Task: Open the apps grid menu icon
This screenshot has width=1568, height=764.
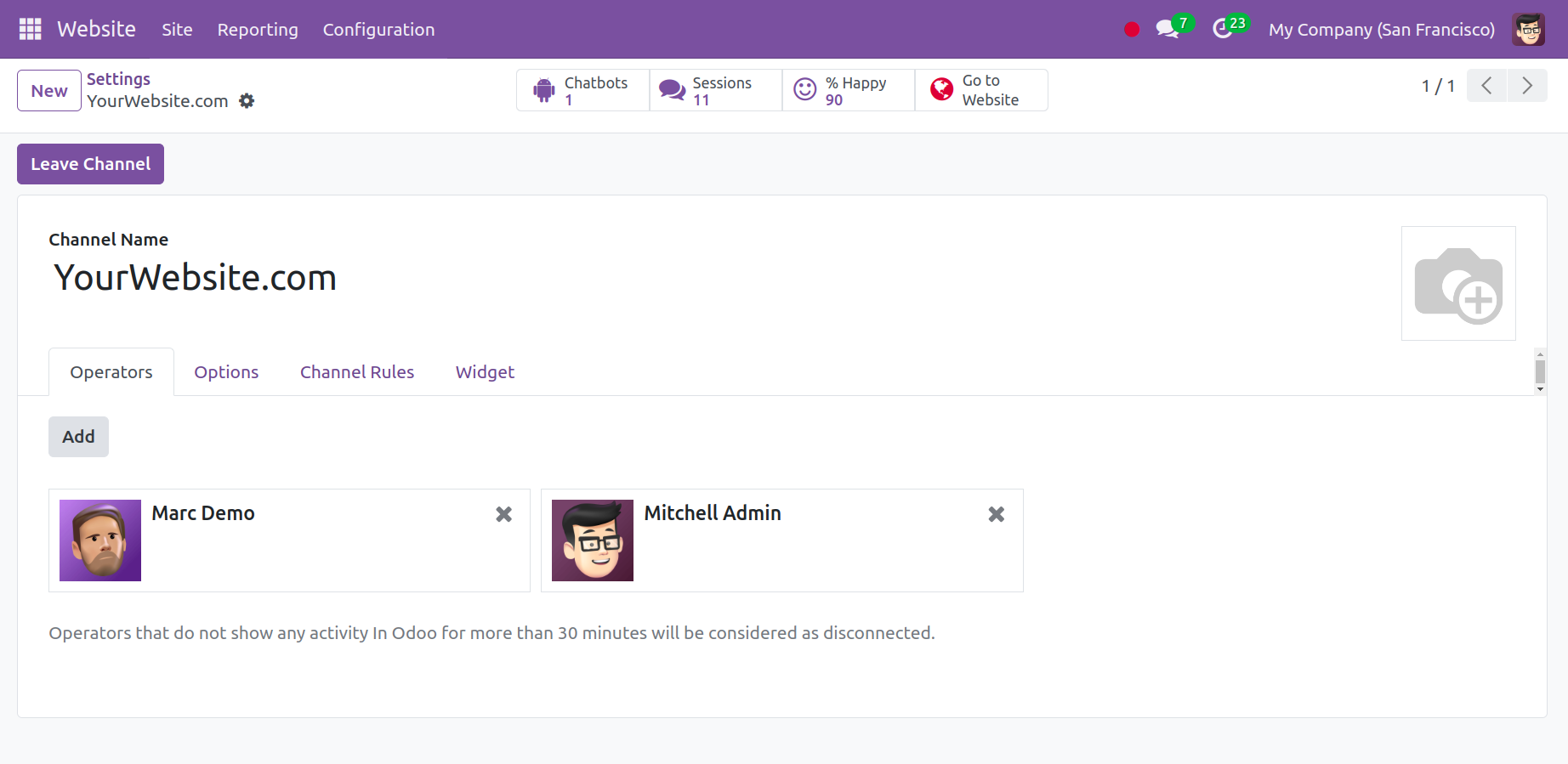Action: point(31,30)
